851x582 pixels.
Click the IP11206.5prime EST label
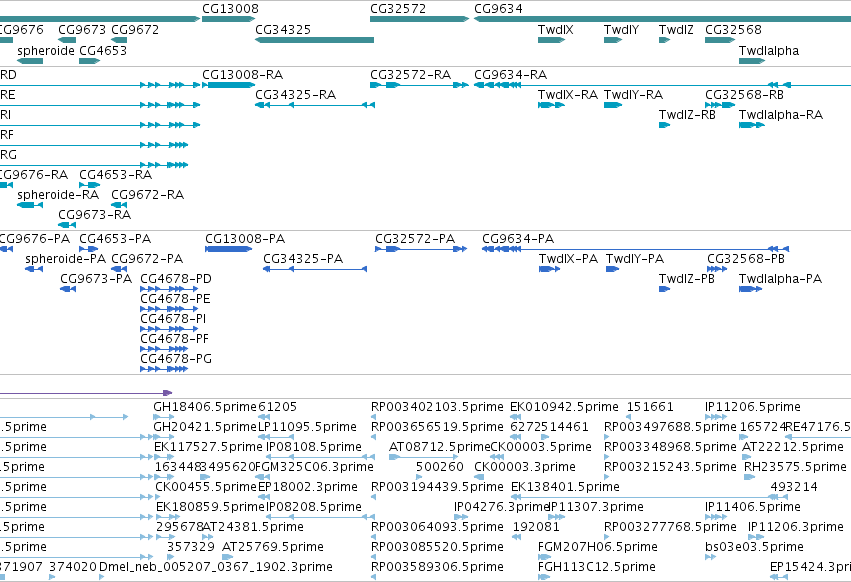tap(752, 407)
